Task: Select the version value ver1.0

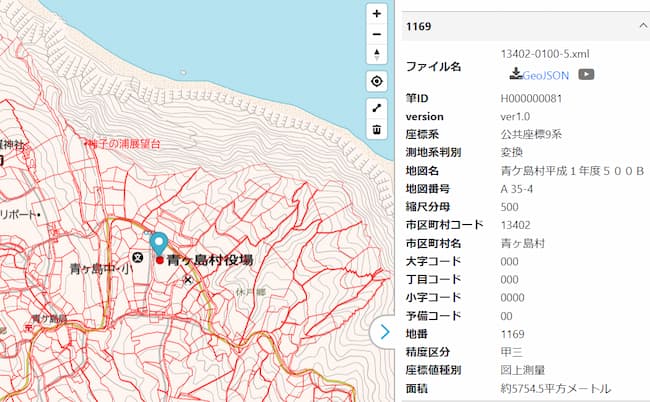Action: pyautogui.click(x=515, y=116)
